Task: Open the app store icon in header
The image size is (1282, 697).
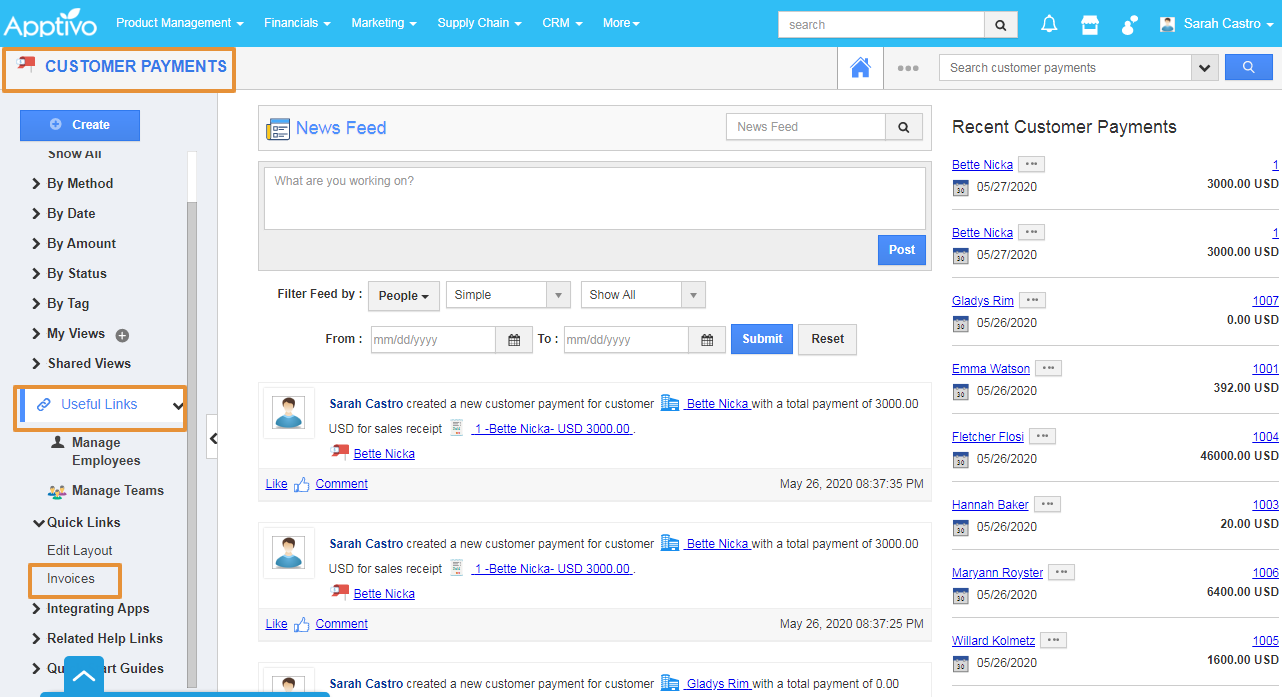Action: [1090, 24]
